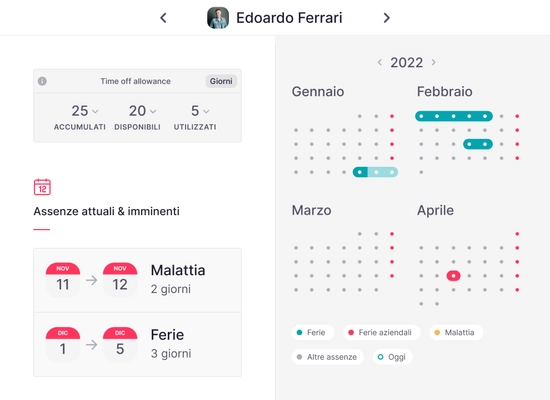550x400 pixels.
Task: Click Edoardo Ferrari's profile photo
Action: pyautogui.click(x=218, y=18)
